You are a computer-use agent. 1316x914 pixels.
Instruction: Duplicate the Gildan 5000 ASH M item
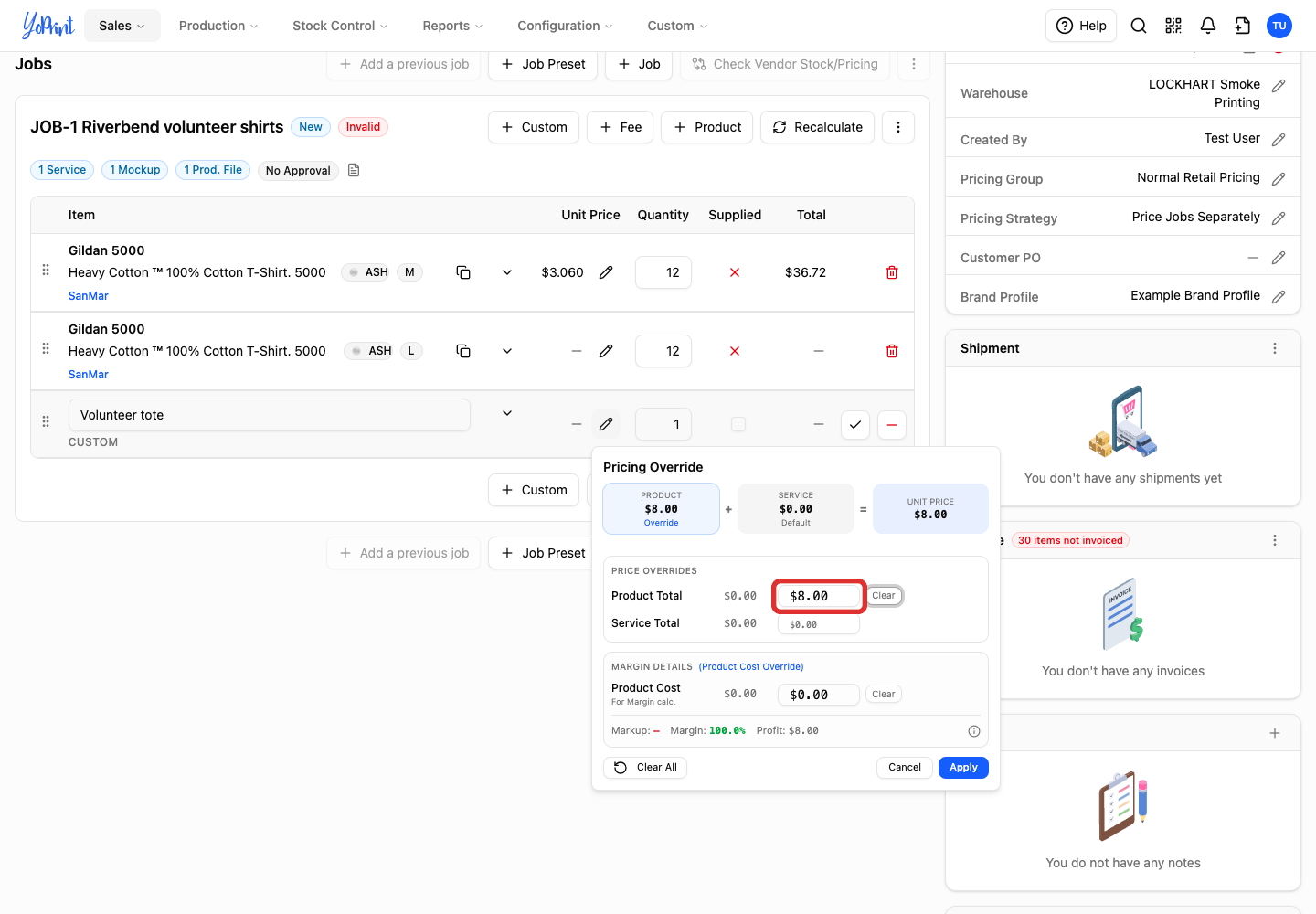click(x=463, y=272)
